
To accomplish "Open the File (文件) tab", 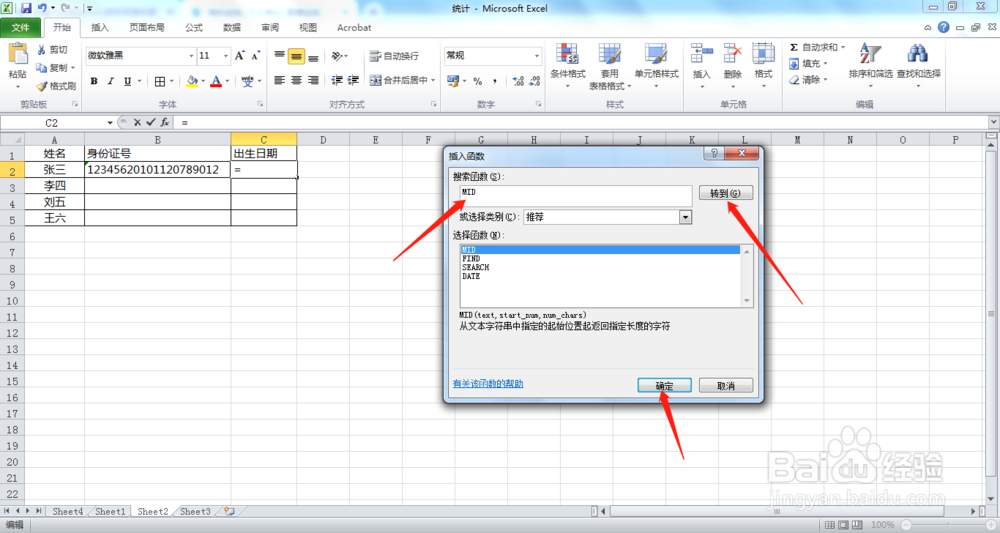I will coord(20,27).
